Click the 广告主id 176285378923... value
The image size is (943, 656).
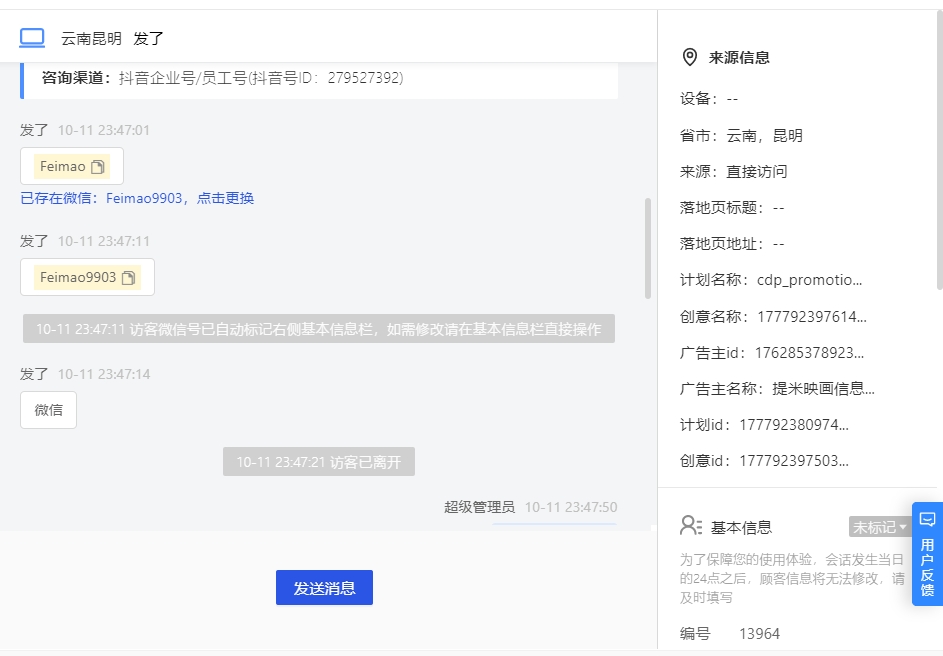click(809, 352)
